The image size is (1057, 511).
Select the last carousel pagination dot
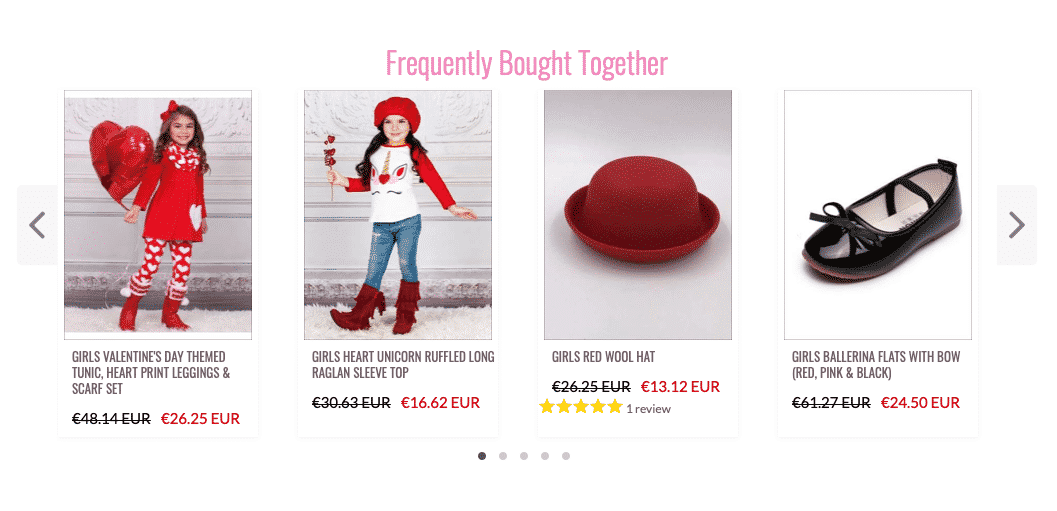566,456
